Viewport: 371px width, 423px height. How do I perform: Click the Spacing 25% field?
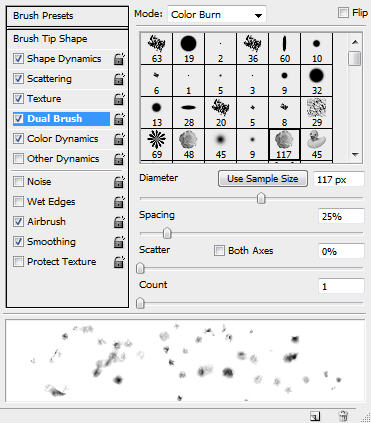point(341,216)
